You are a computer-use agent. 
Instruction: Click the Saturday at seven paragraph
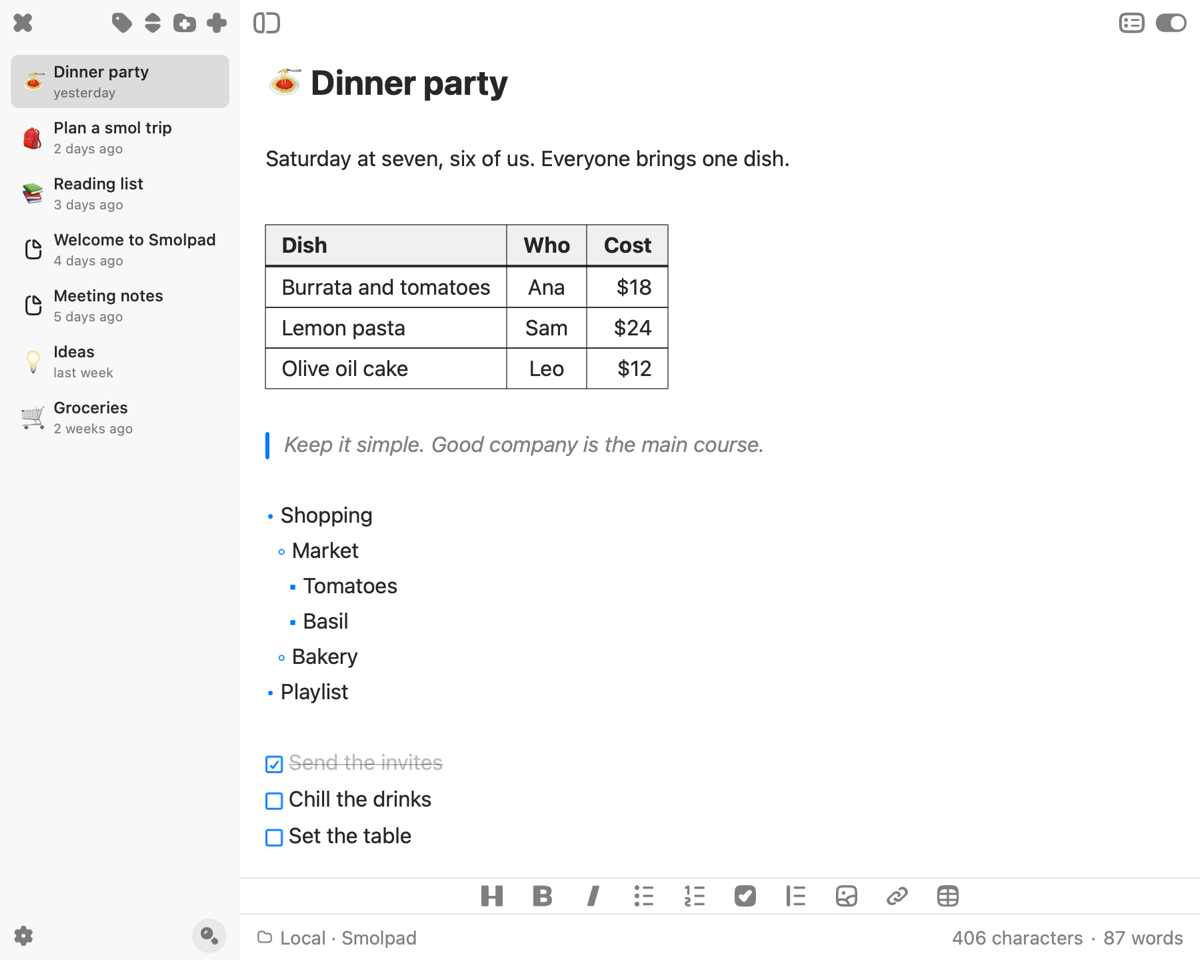pyautogui.click(x=527, y=159)
